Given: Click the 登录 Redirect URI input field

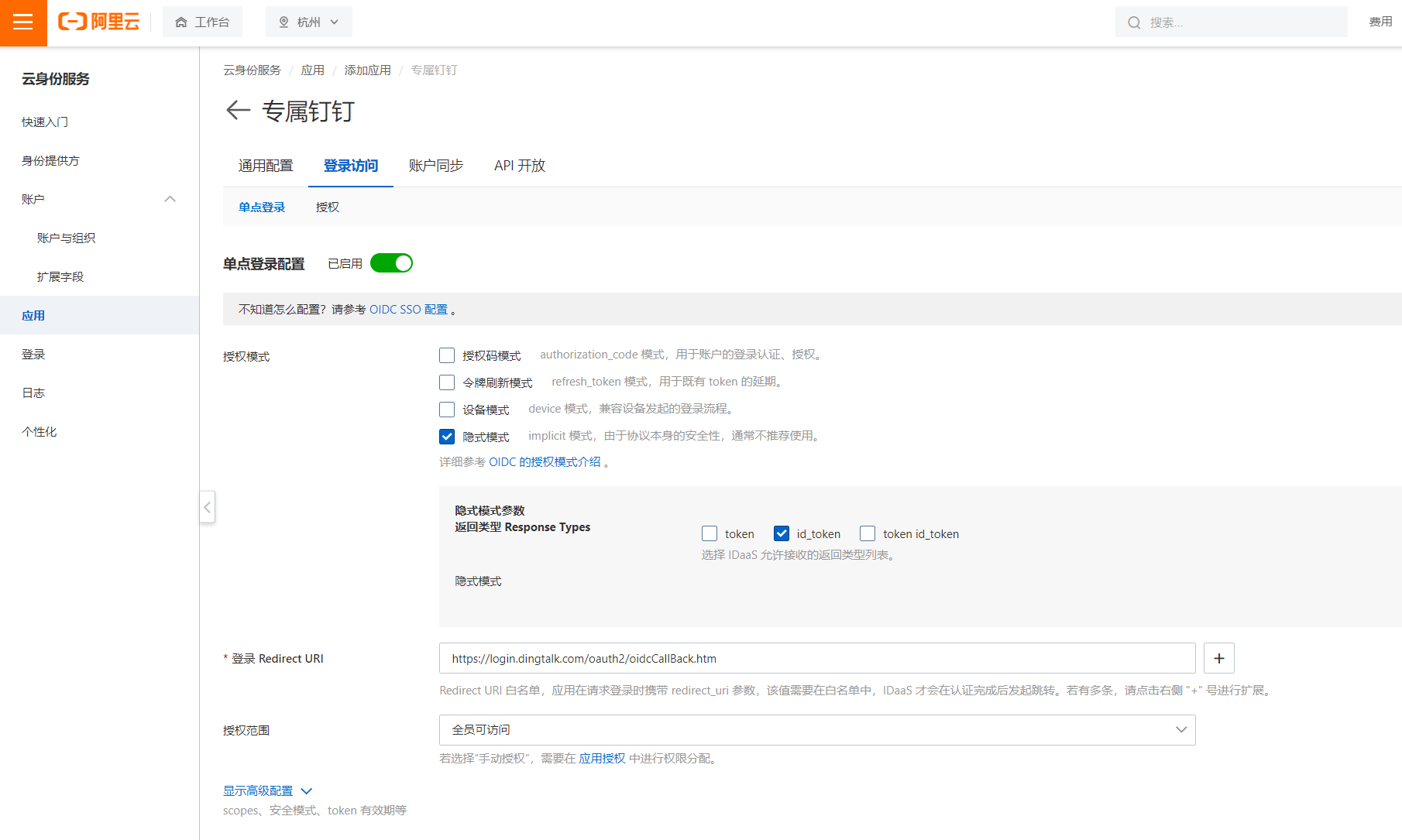Looking at the screenshot, I should tap(817, 658).
